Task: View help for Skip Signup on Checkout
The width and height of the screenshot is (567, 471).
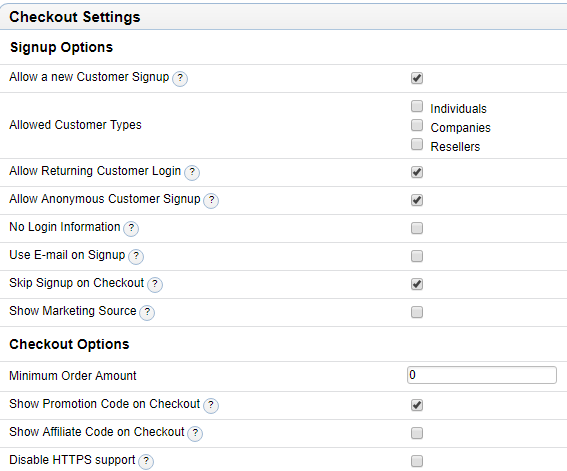Action: [155, 284]
